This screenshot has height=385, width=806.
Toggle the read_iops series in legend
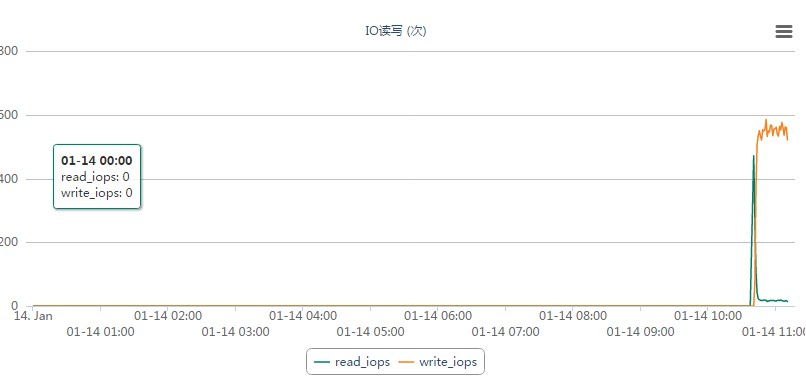point(352,362)
